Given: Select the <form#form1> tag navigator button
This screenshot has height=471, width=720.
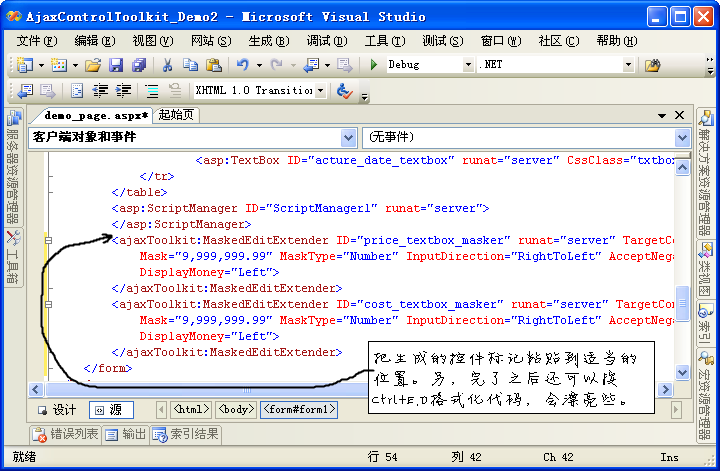Looking at the screenshot, I should pyautogui.click(x=299, y=409).
